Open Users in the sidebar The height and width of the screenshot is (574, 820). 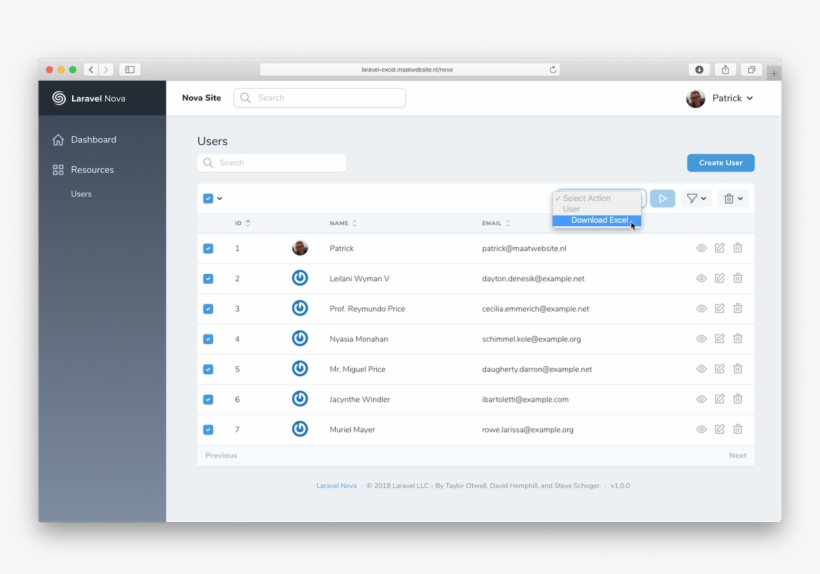81,194
